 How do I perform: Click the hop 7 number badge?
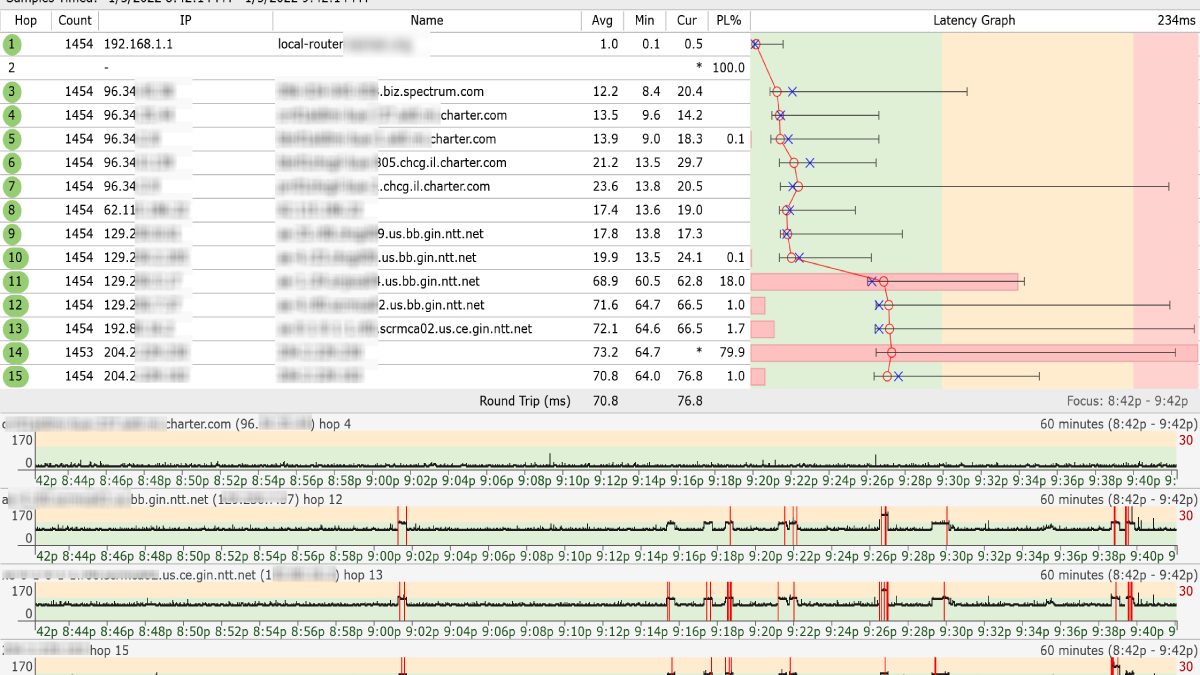tap(11, 187)
